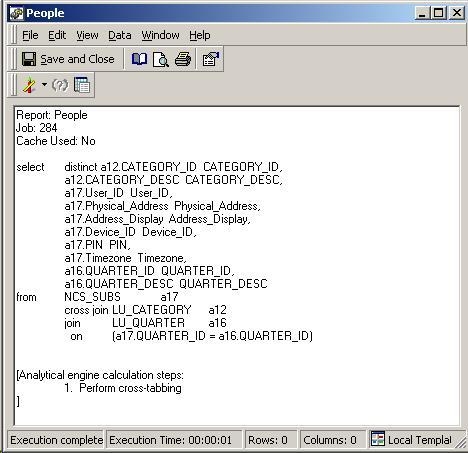
Task: Open the properties checklist icon
Action: tap(210, 59)
